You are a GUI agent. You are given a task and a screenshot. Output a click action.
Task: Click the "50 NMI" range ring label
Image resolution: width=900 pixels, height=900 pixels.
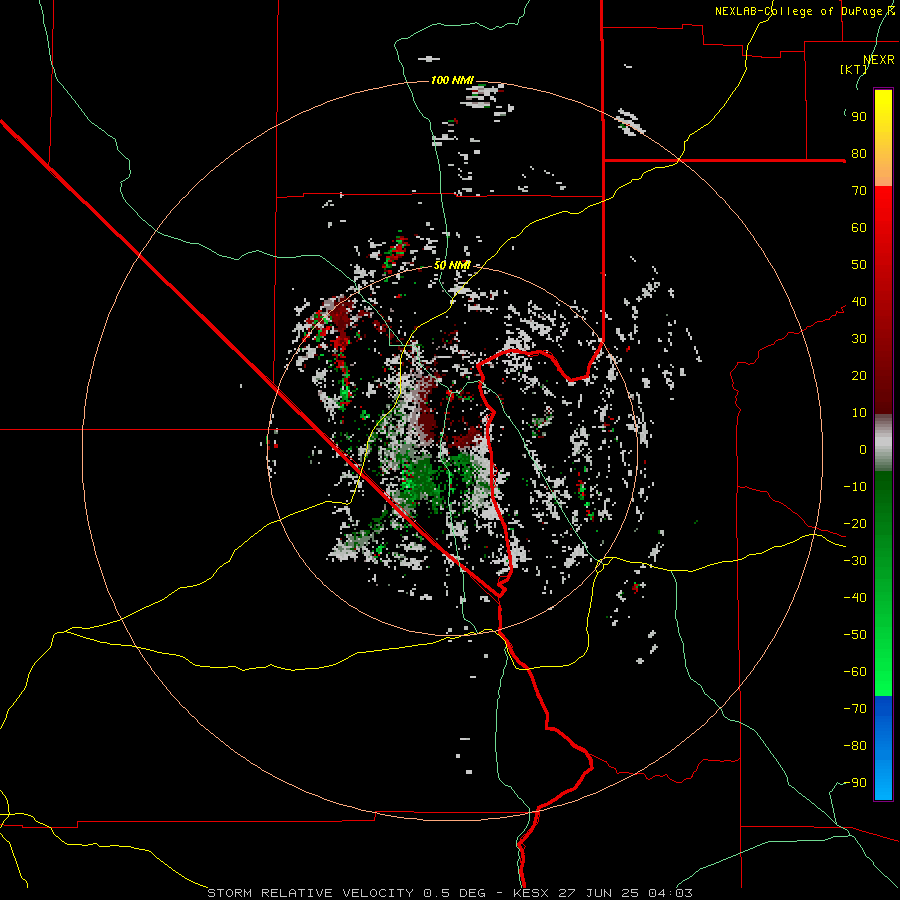pyautogui.click(x=452, y=265)
